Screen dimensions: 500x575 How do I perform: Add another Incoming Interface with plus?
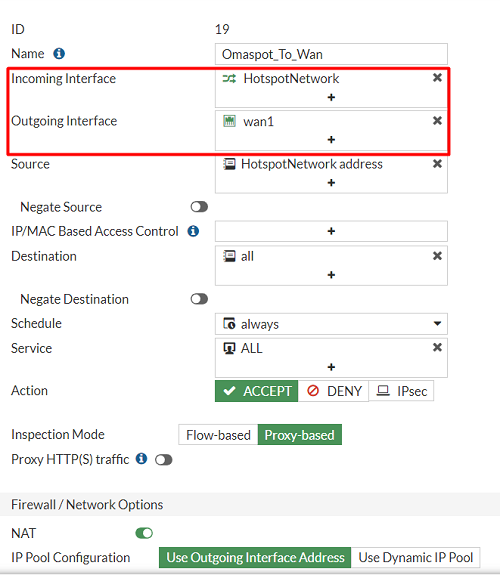click(331, 97)
